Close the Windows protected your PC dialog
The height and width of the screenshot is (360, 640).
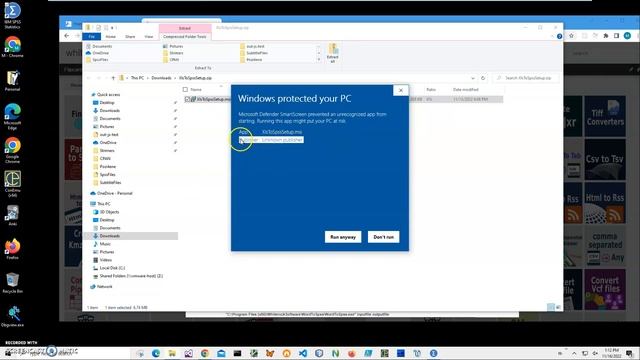pyautogui.click(x=401, y=90)
